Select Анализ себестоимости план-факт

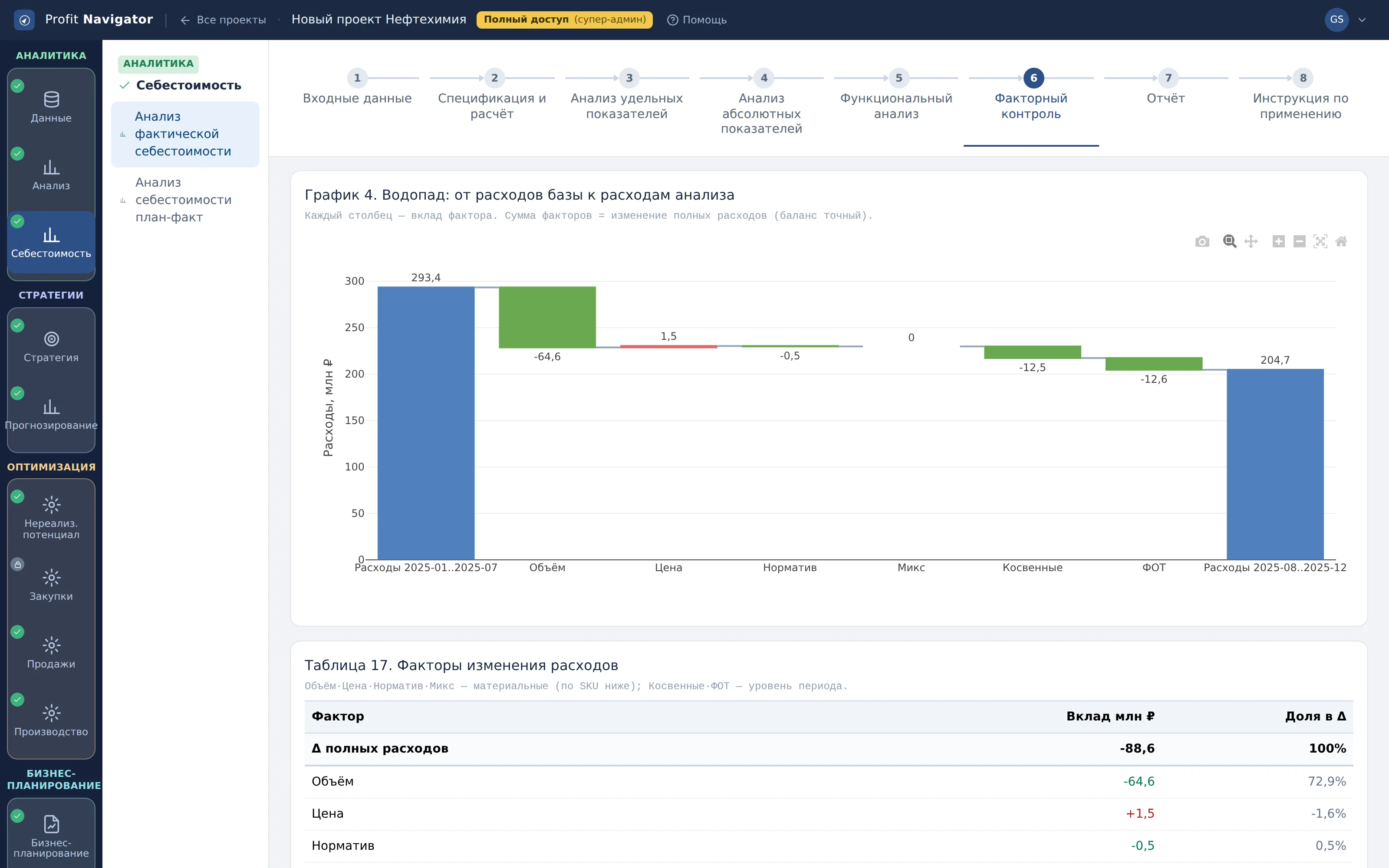(183, 200)
